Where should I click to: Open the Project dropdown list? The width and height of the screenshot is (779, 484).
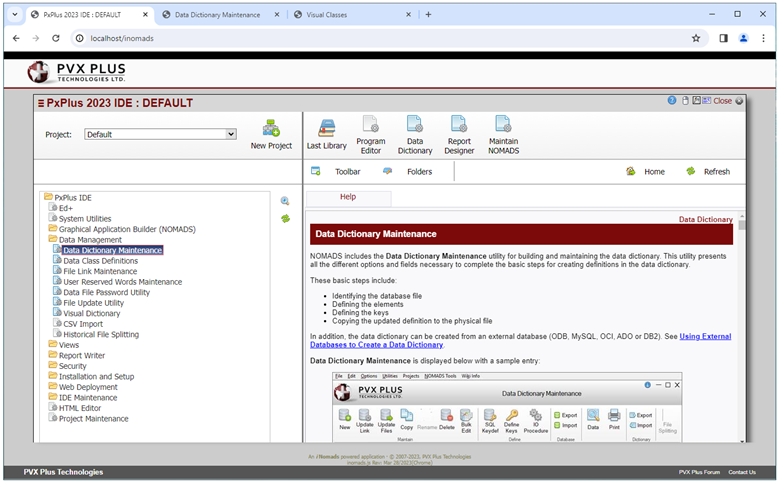coord(160,134)
